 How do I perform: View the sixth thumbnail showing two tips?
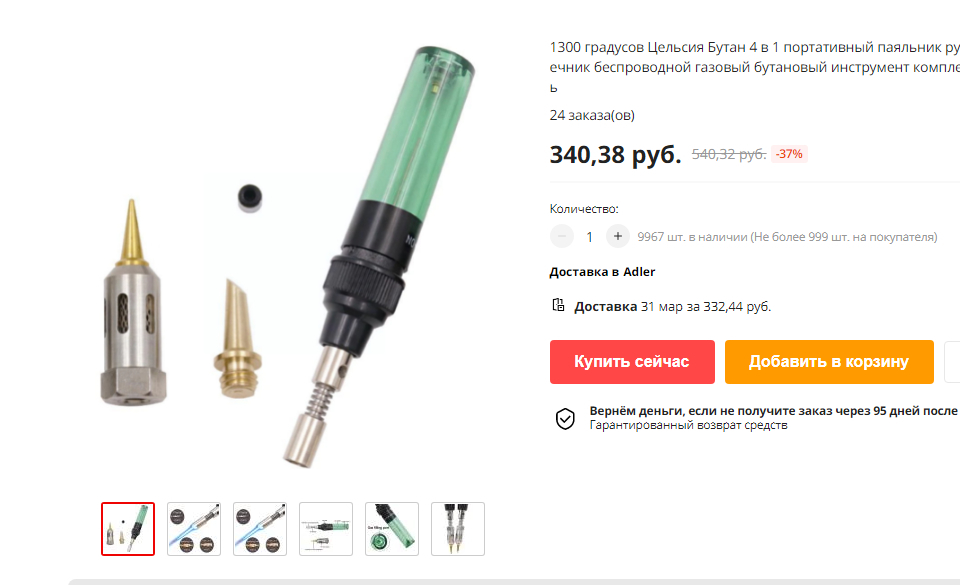458,529
